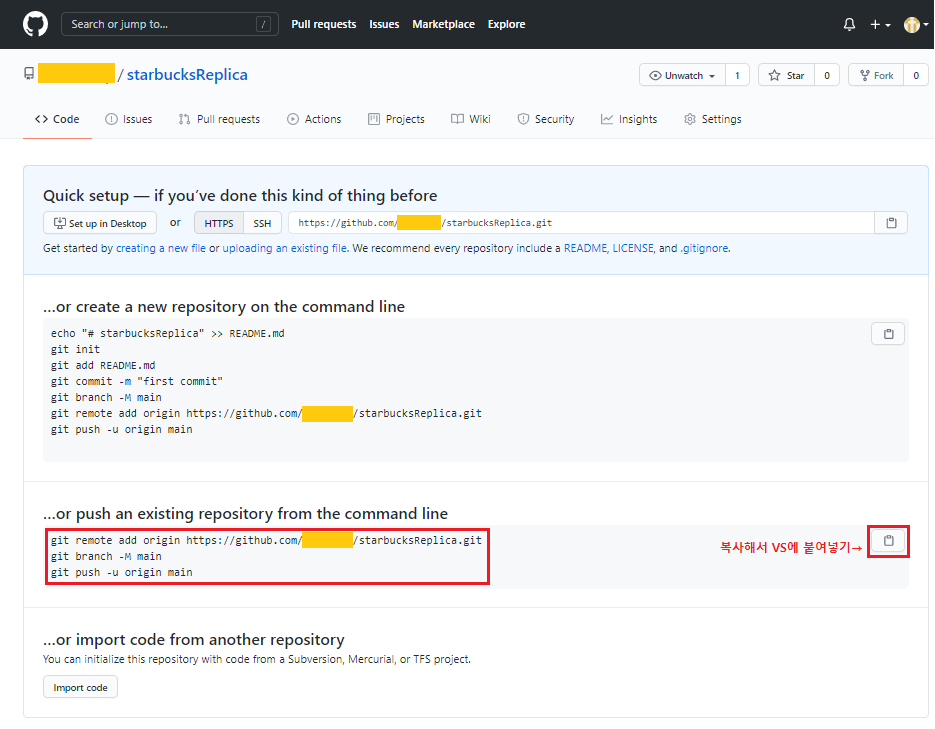Open the starbucksReplica repository name link
935x729 pixels.
pyautogui.click(x=187, y=75)
